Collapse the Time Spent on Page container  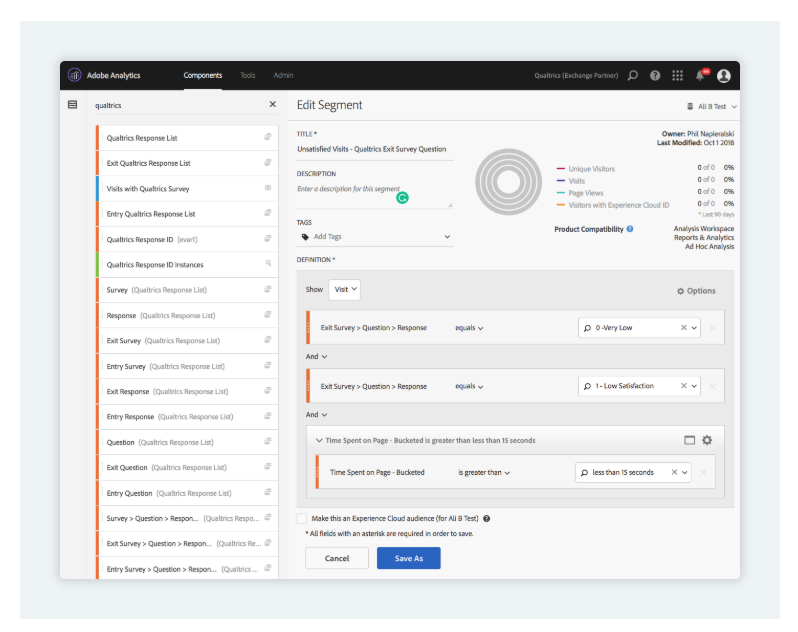[319, 440]
